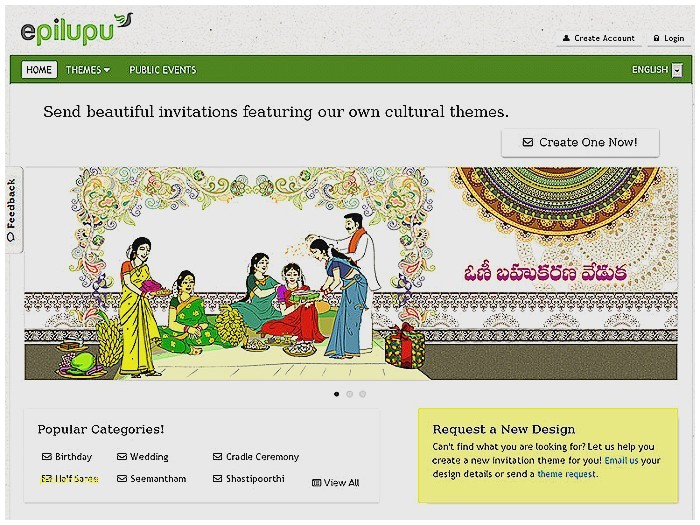This screenshot has width=700, height=525.
Task: Click envelope icon beside Cradle Ceremony
Action: coord(217,457)
